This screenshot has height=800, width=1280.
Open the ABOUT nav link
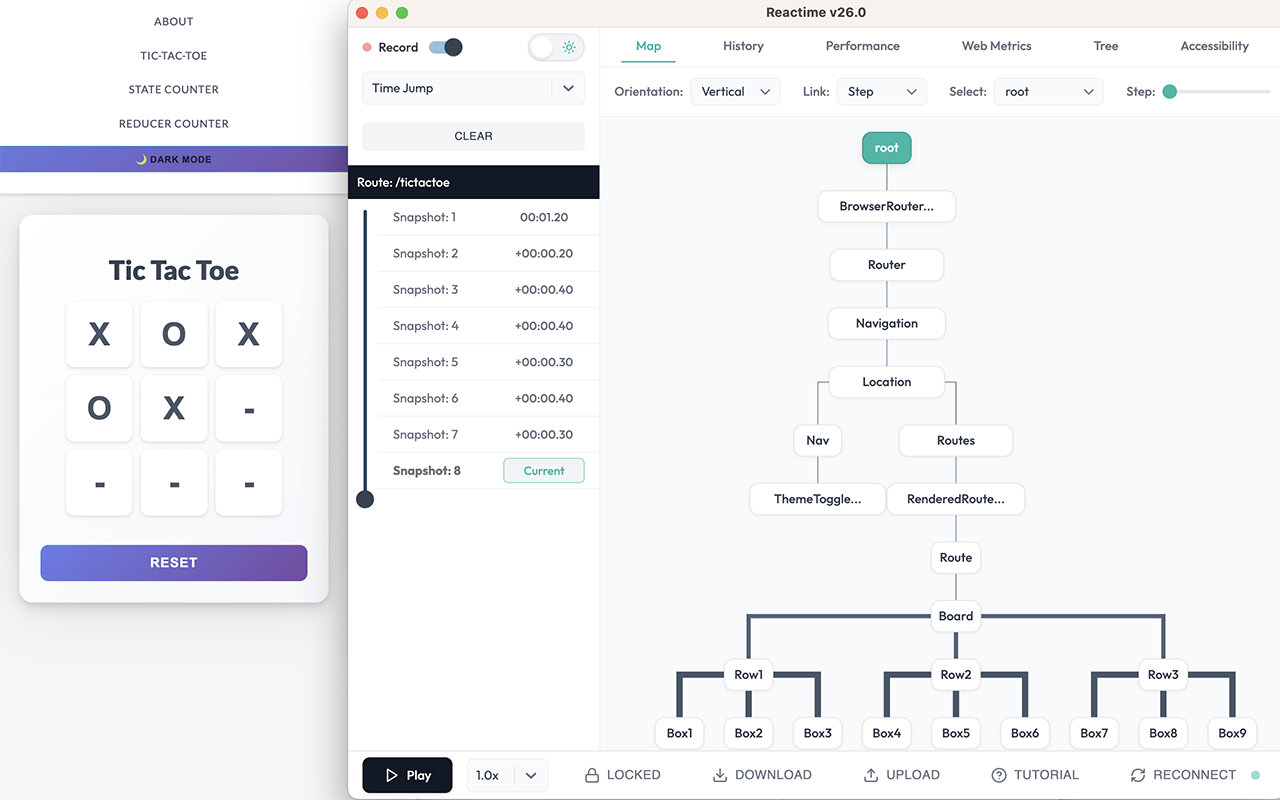tap(174, 22)
